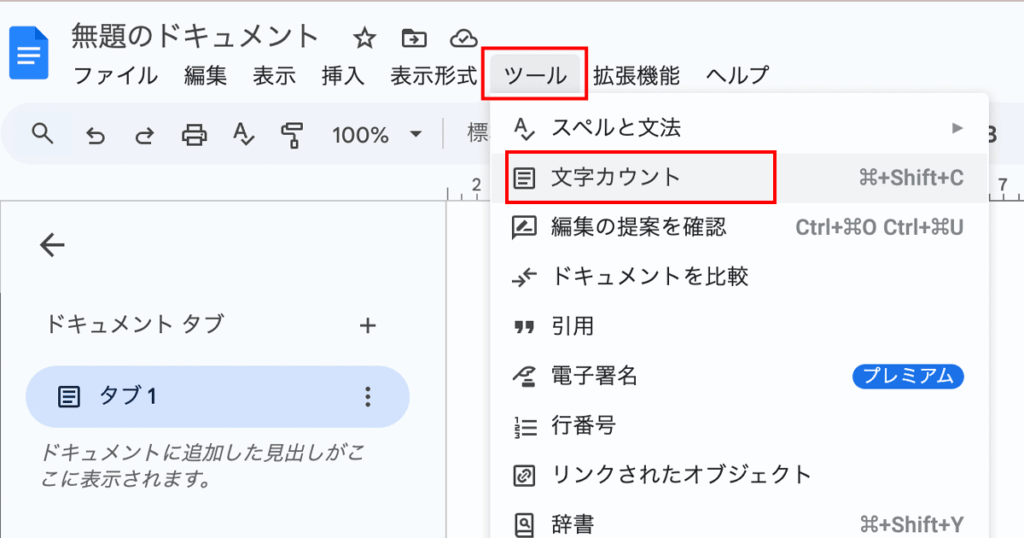This screenshot has width=1024, height=538.
Task: Open the 拡張機能 menu
Action: point(636,75)
